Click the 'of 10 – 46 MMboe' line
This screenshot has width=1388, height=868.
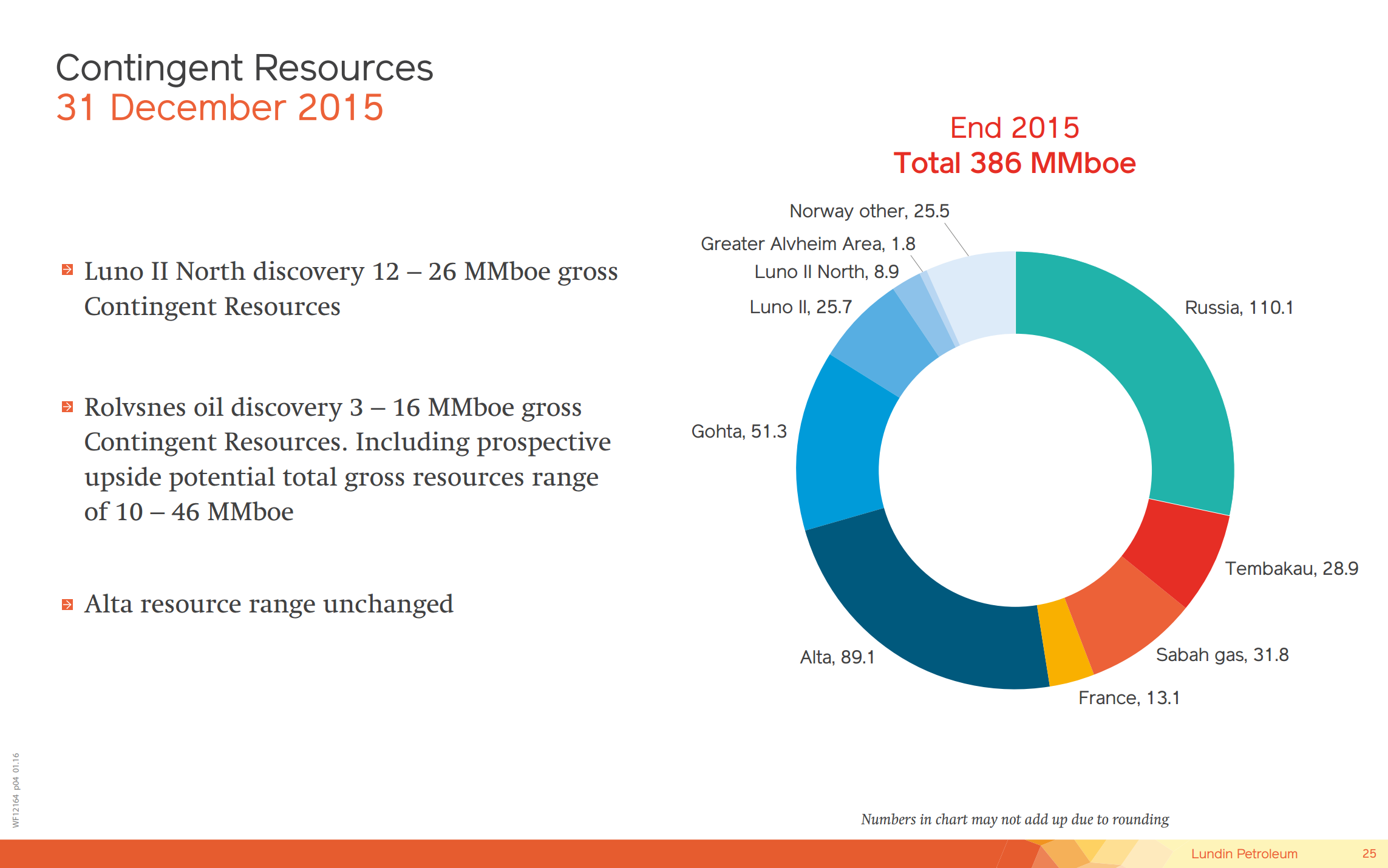(x=189, y=512)
